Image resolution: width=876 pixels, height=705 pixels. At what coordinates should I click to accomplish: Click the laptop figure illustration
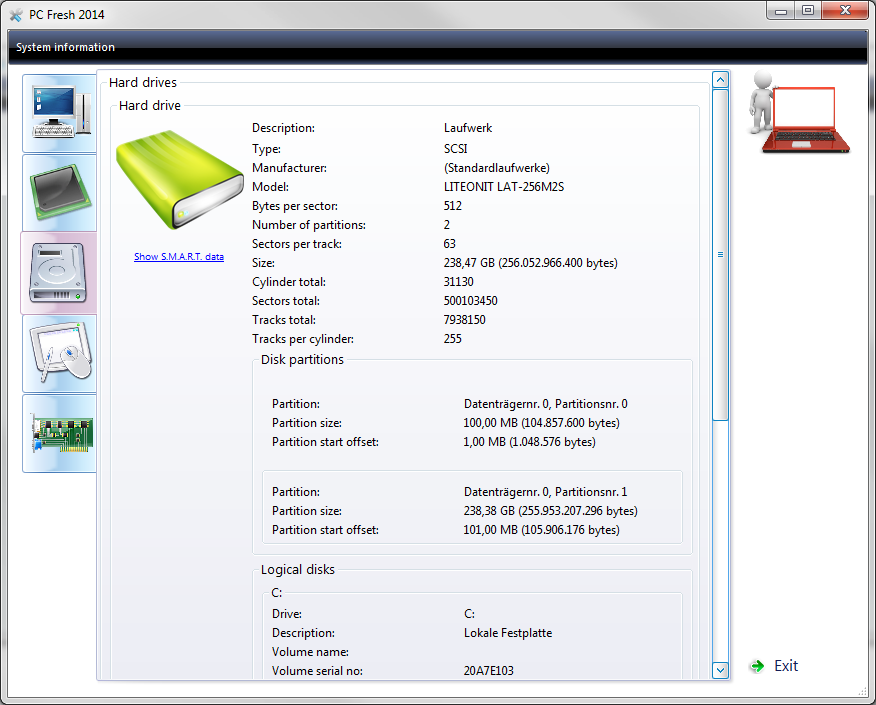(x=799, y=112)
